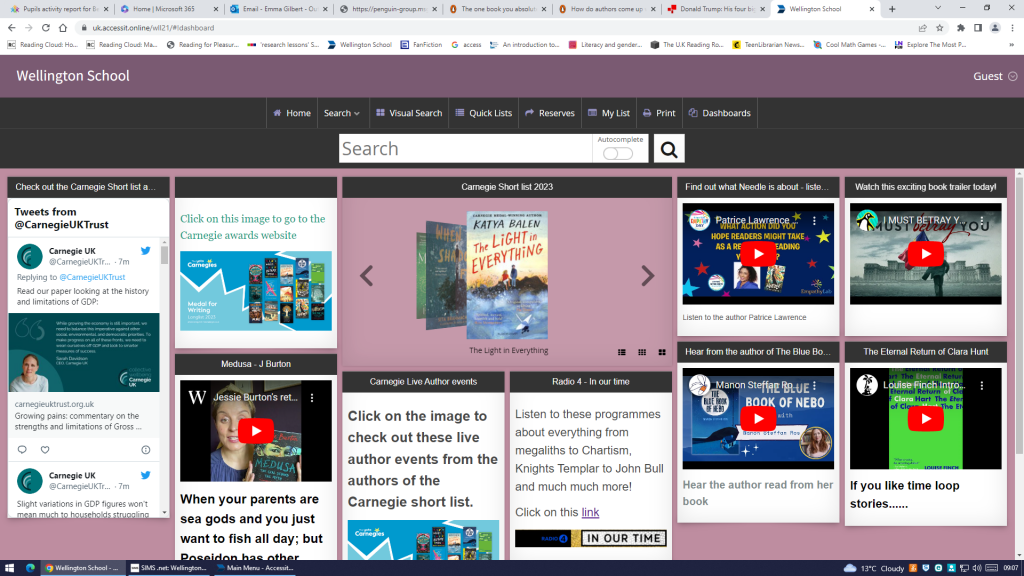Go back with the browser back arrow
The height and width of the screenshot is (576, 1024).
click(12, 28)
